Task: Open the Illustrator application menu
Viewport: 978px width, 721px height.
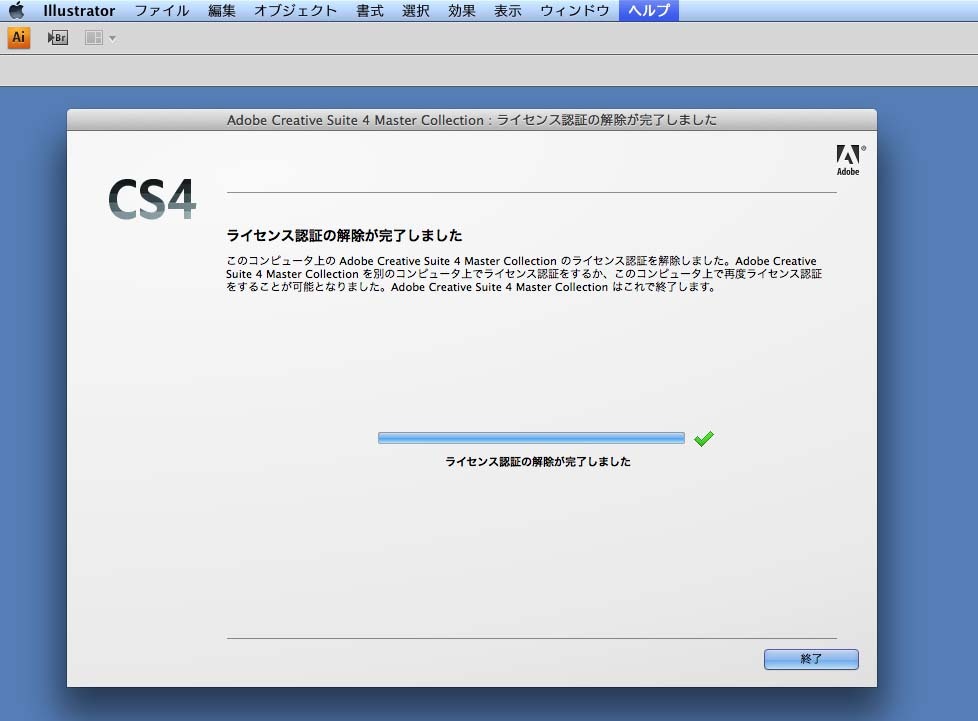Action: [x=79, y=11]
